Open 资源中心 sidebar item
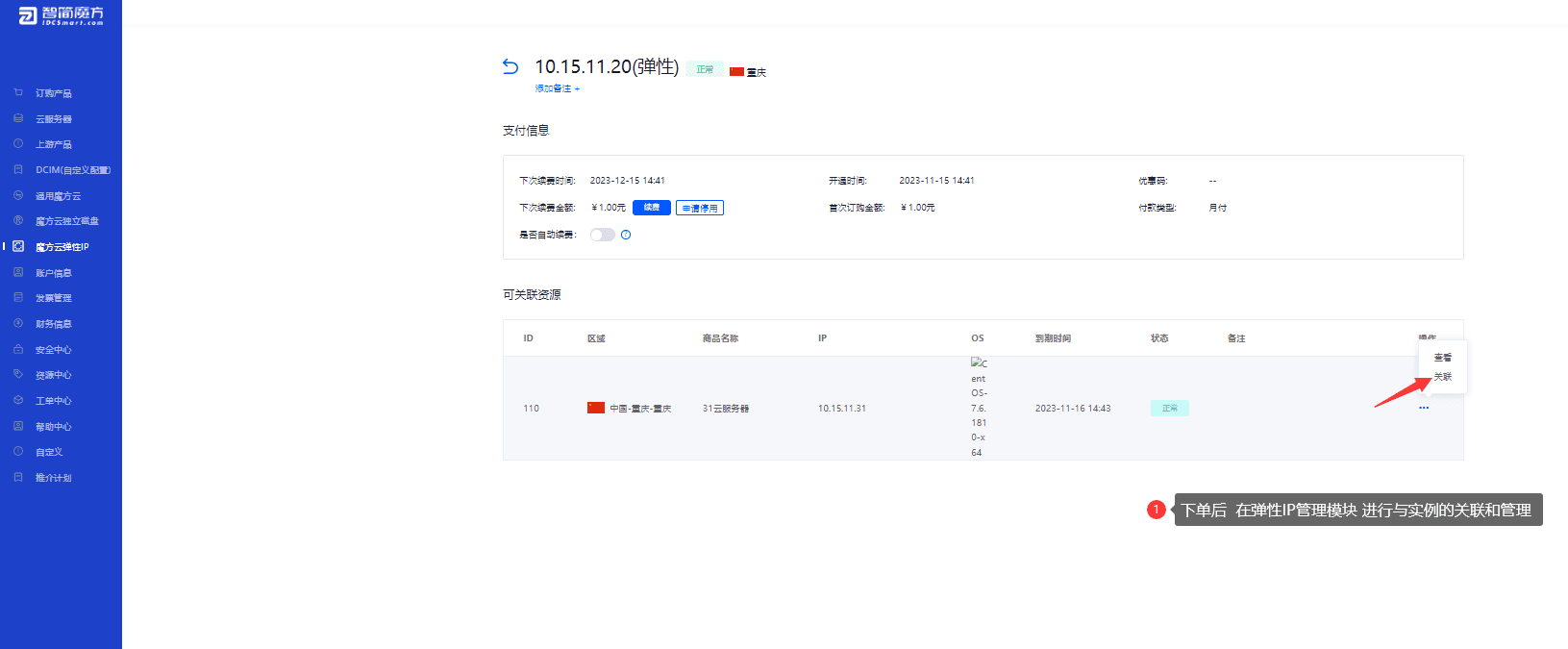 tap(54, 375)
